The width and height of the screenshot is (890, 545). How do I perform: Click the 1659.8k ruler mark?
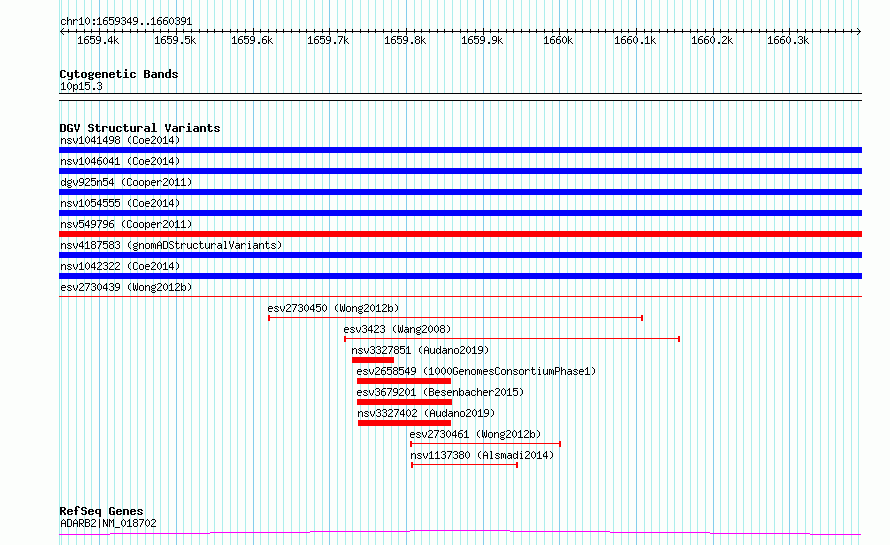(x=405, y=40)
